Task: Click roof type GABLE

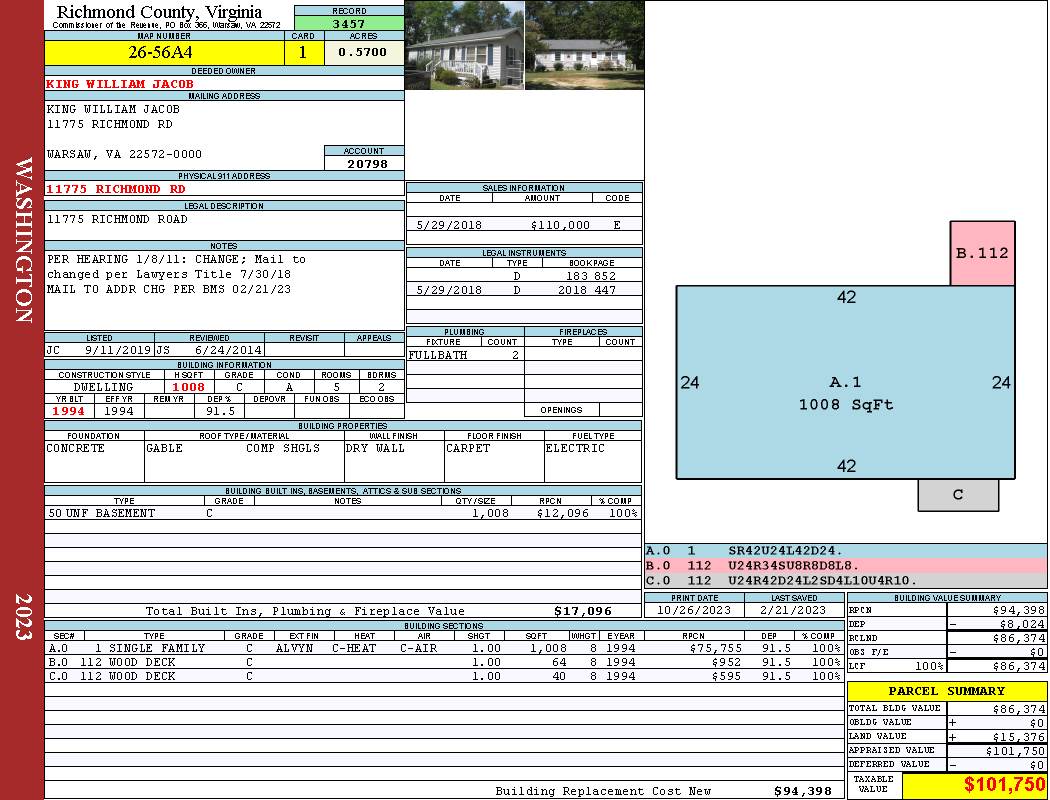Action: (x=164, y=448)
